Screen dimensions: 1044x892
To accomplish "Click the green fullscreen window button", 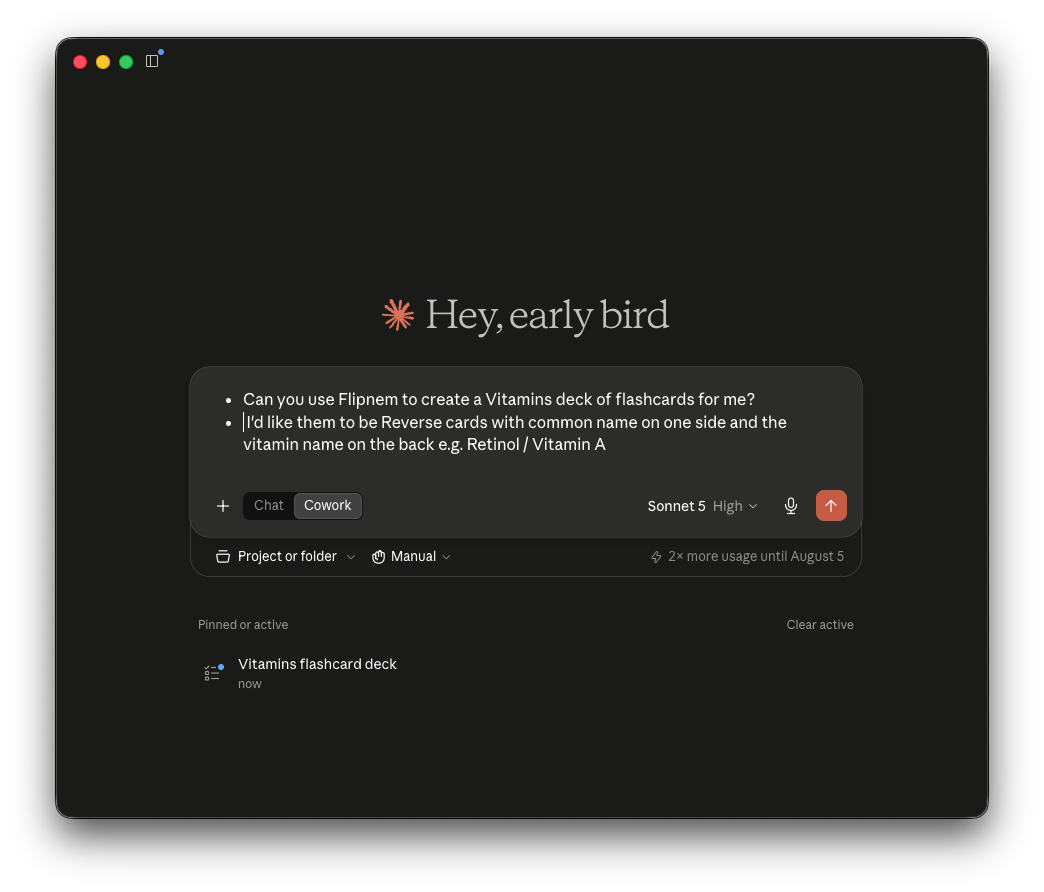I will pos(126,62).
